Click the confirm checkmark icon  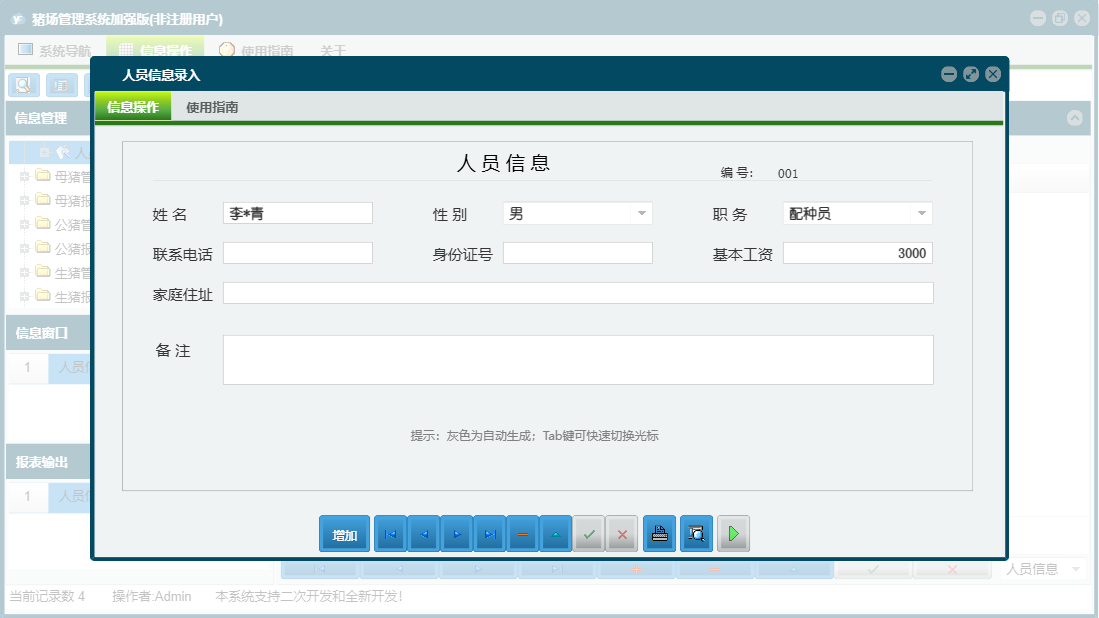(x=589, y=533)
